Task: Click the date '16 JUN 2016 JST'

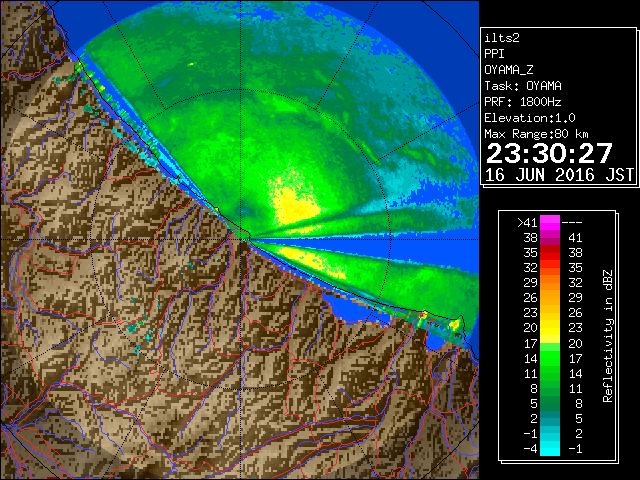Action: coord(559,175)
